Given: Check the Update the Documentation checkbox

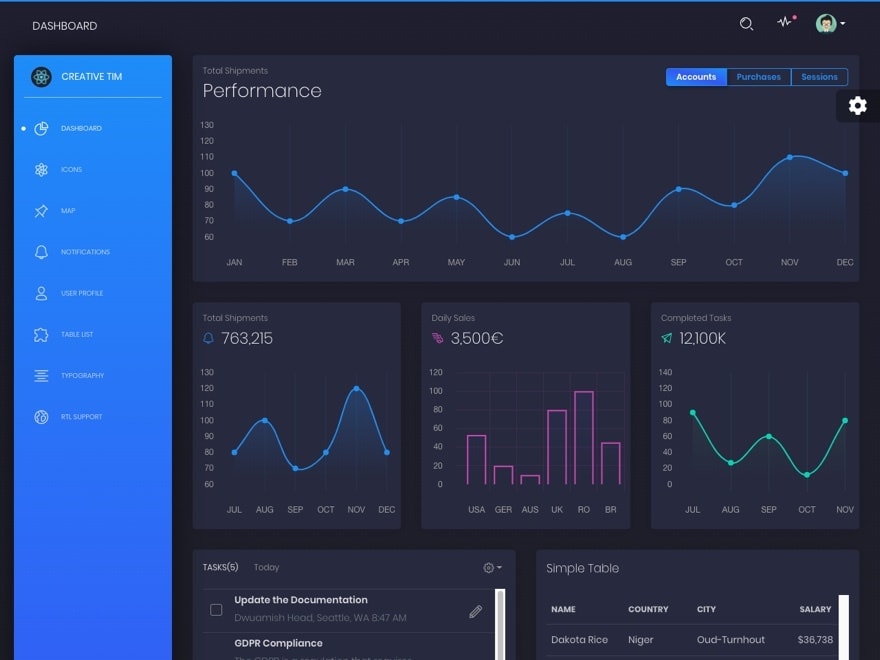Looking at the screenshot, I should [216, 609].
